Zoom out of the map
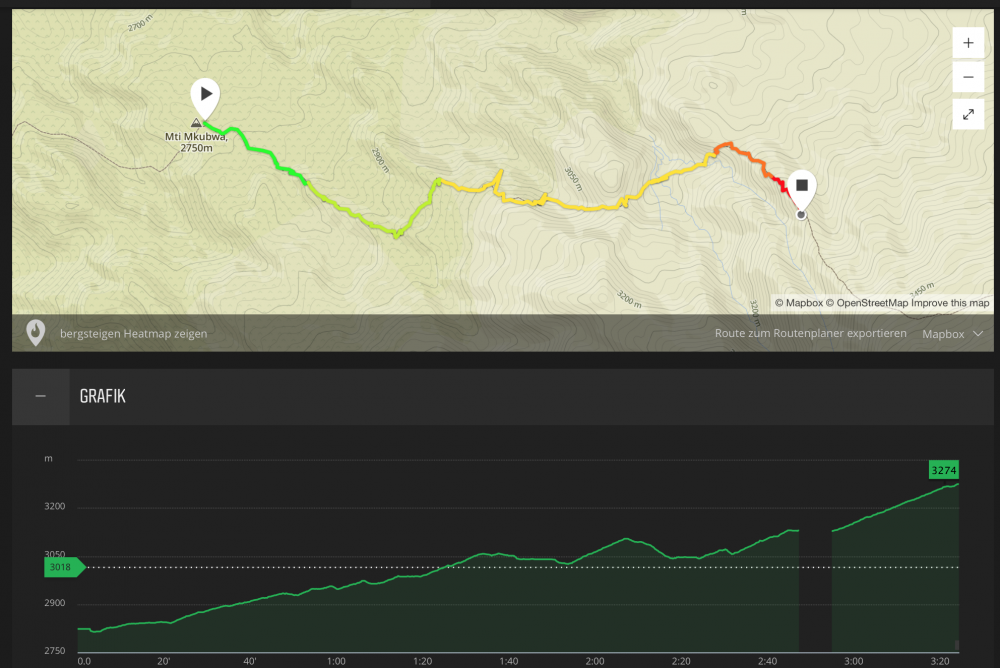This screenshot has height=668, width=1000. pos(968,77)
